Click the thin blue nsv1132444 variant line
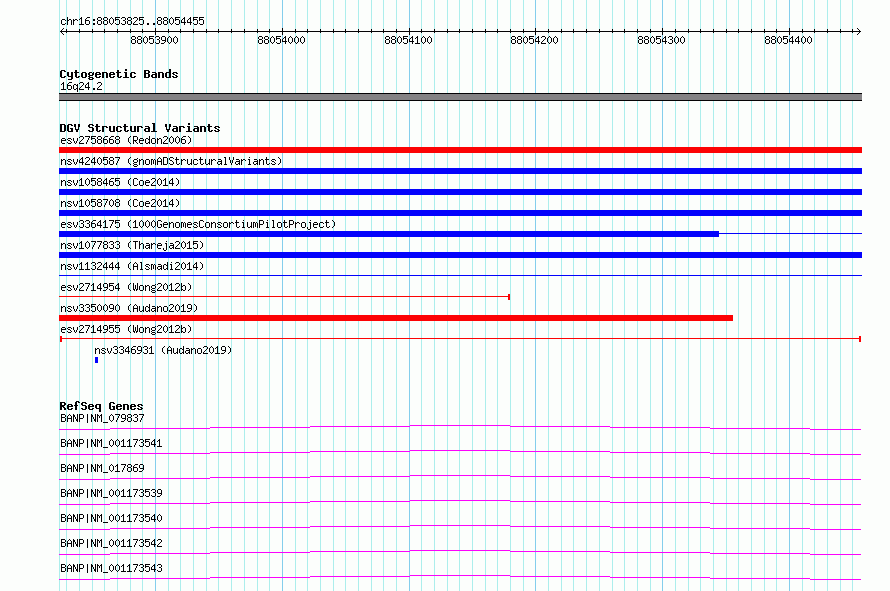The height and width of the screenshot is (591, 890). point(460,276)
